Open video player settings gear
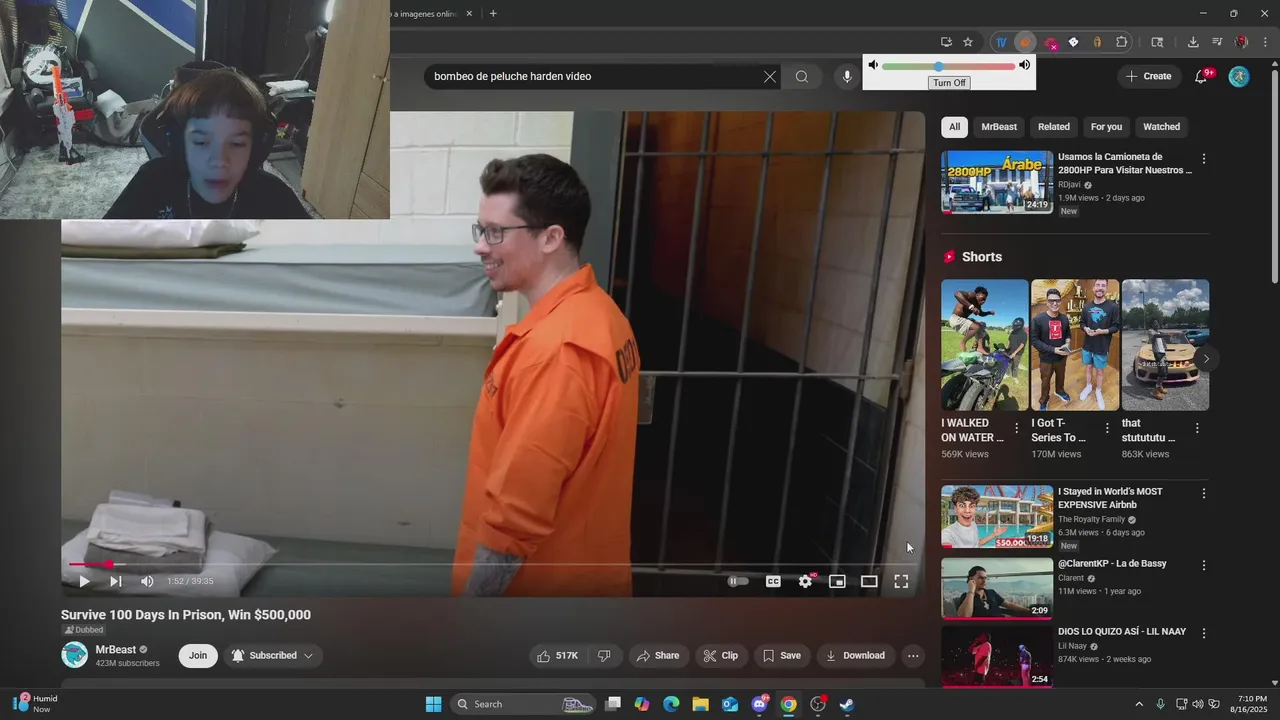This screenshot has width=1280, height=720. click(805, 581)
